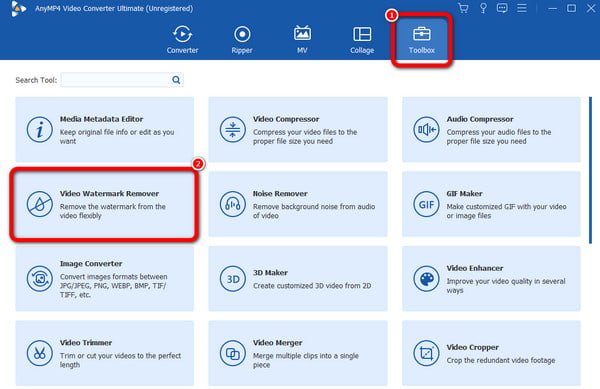Viewport: 600px width, 389px height.
Task: Minimize the AnyMP4 window
Action: click(552, 8)
